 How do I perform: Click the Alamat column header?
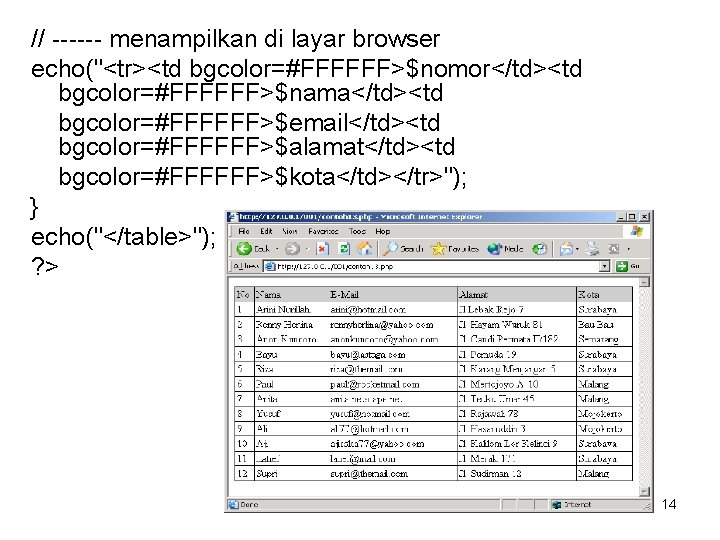coord(473,294)
